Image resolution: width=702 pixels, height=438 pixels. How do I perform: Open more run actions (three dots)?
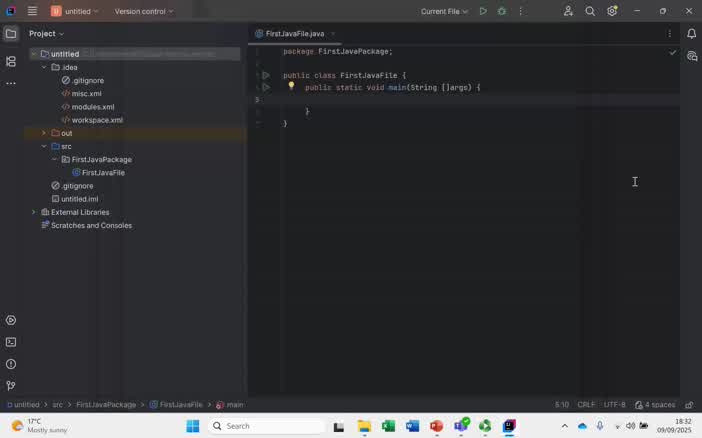click(520, 11)
